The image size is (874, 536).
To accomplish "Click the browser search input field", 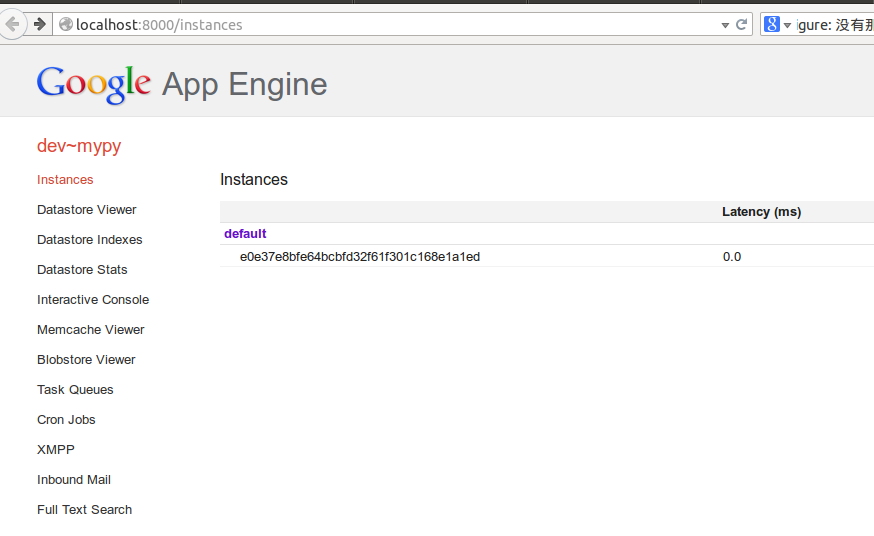I will pyautogui.click(x=835, y=25).
